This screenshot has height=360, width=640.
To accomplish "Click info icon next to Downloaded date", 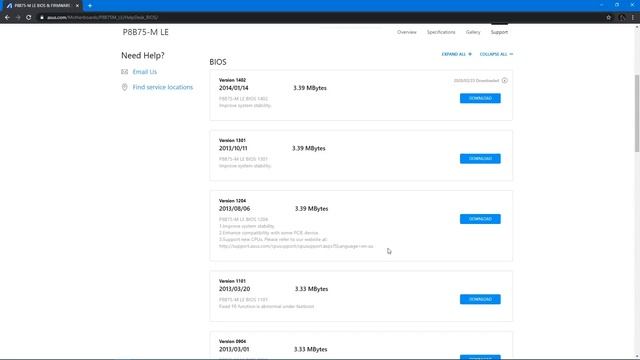I will tap(504, 80).
